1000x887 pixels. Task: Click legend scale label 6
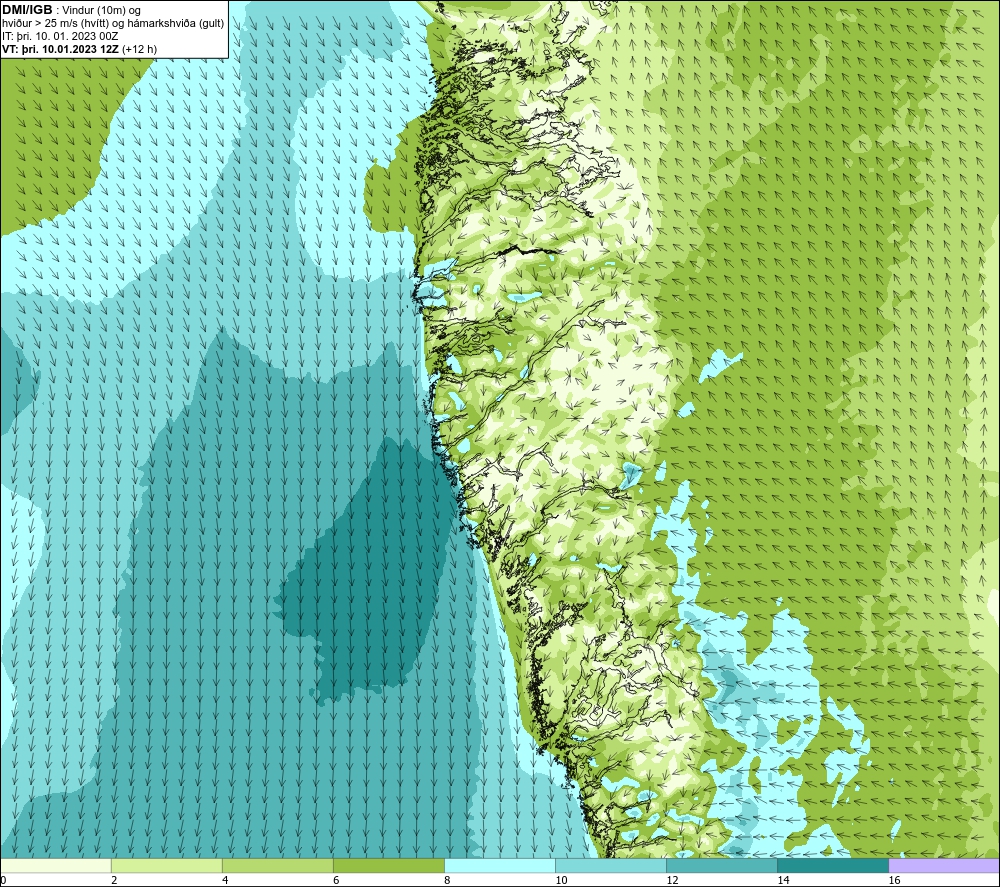(x=336, y=881)
